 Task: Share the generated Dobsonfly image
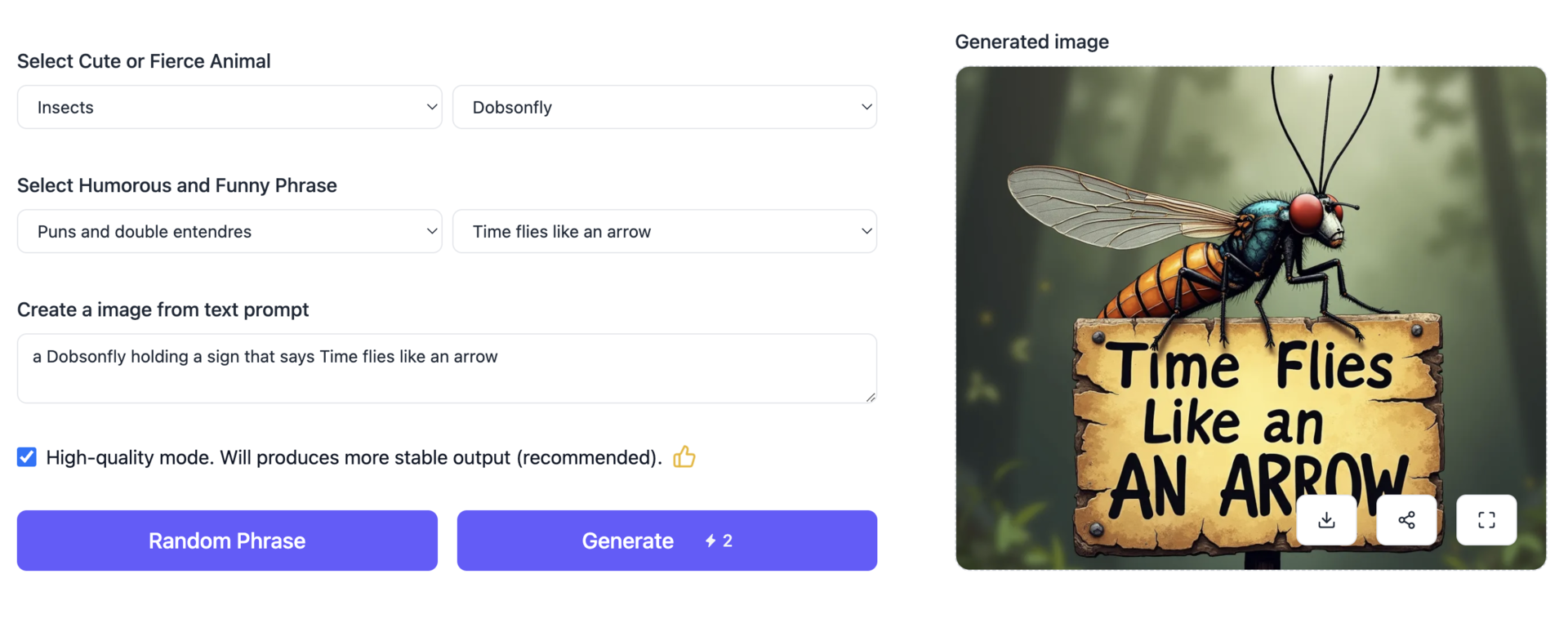(x=1406, y=520)
